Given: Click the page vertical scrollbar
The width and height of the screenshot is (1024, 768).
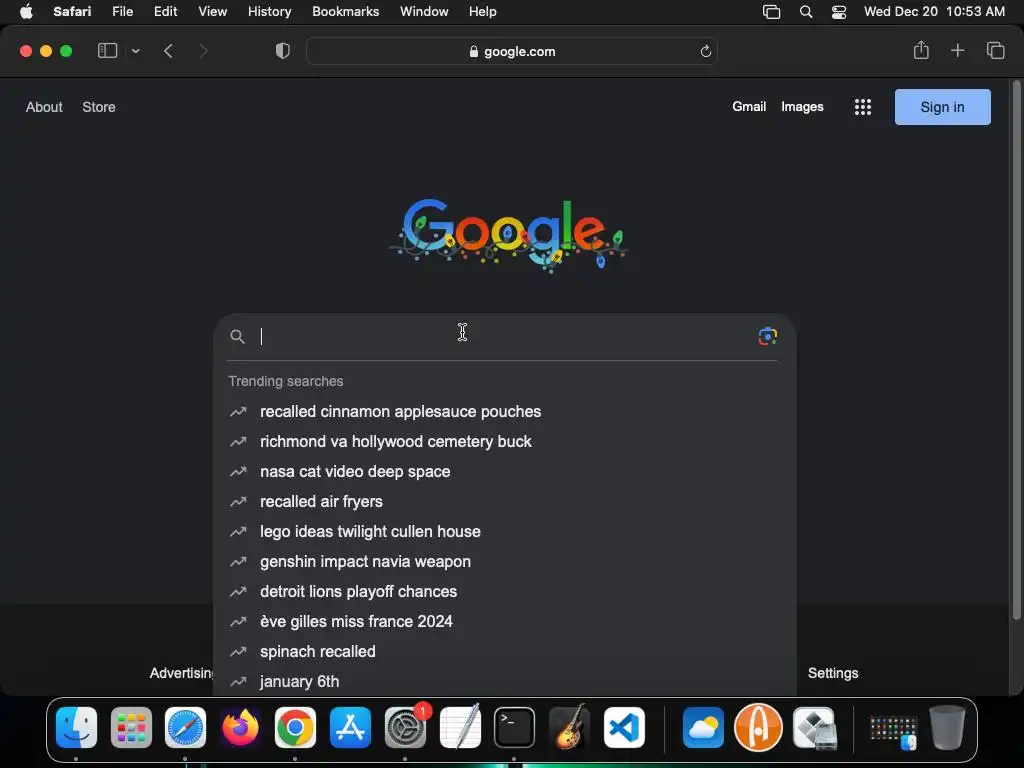Looking at the screenshot, I should pyautogui.click(x=1016, y=350).
